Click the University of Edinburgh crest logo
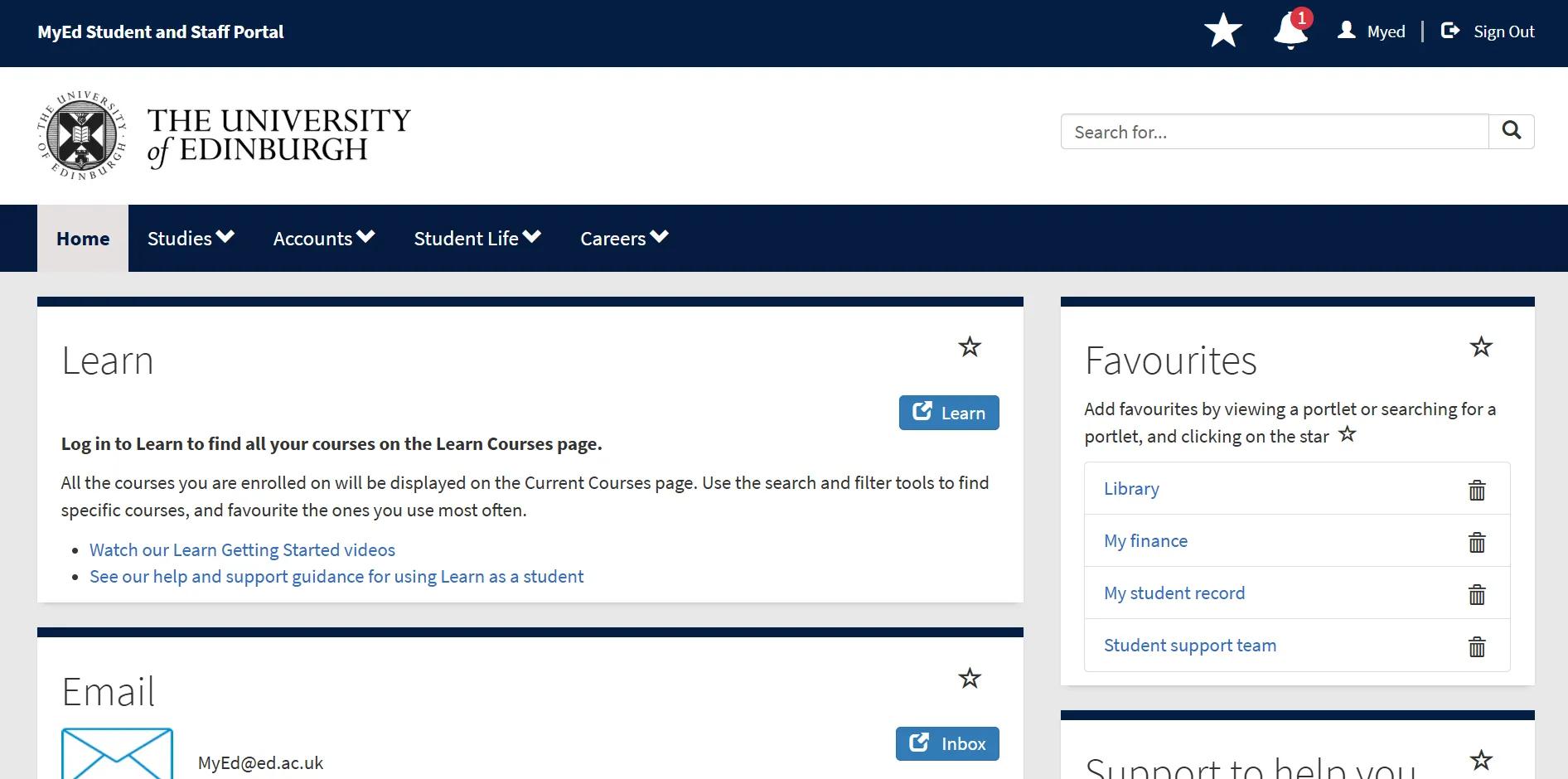This screenshot has width=1568, height=779. 81,135
